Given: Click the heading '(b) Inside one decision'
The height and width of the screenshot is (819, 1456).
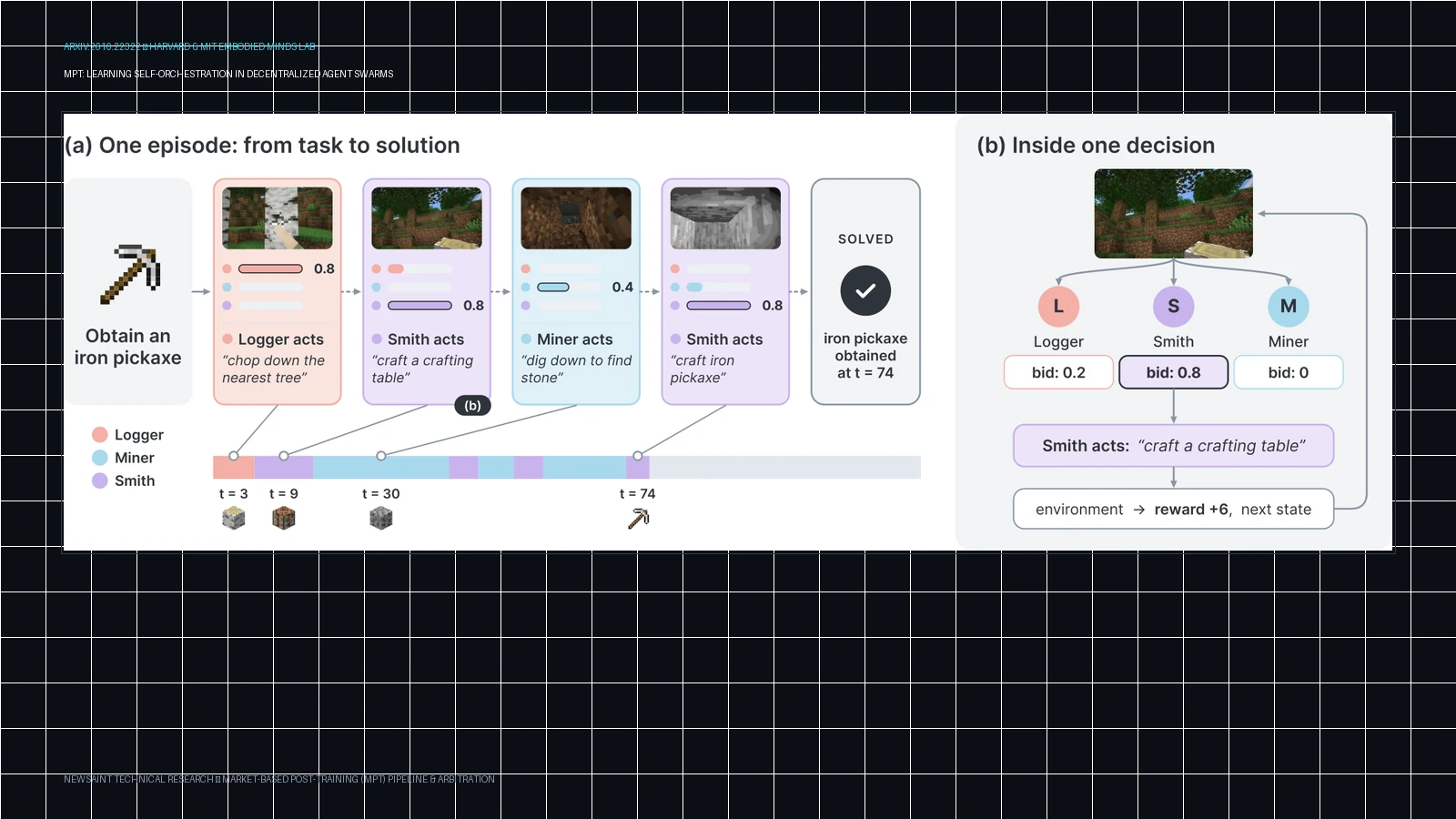Looking at the screenshot, I should pos(1096,146).
